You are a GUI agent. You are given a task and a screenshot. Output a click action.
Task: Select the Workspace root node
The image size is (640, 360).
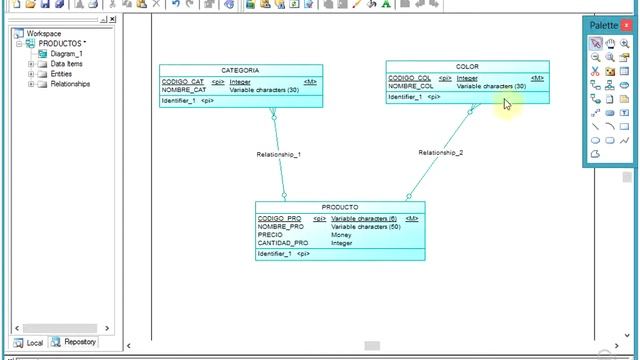(44, 33)
